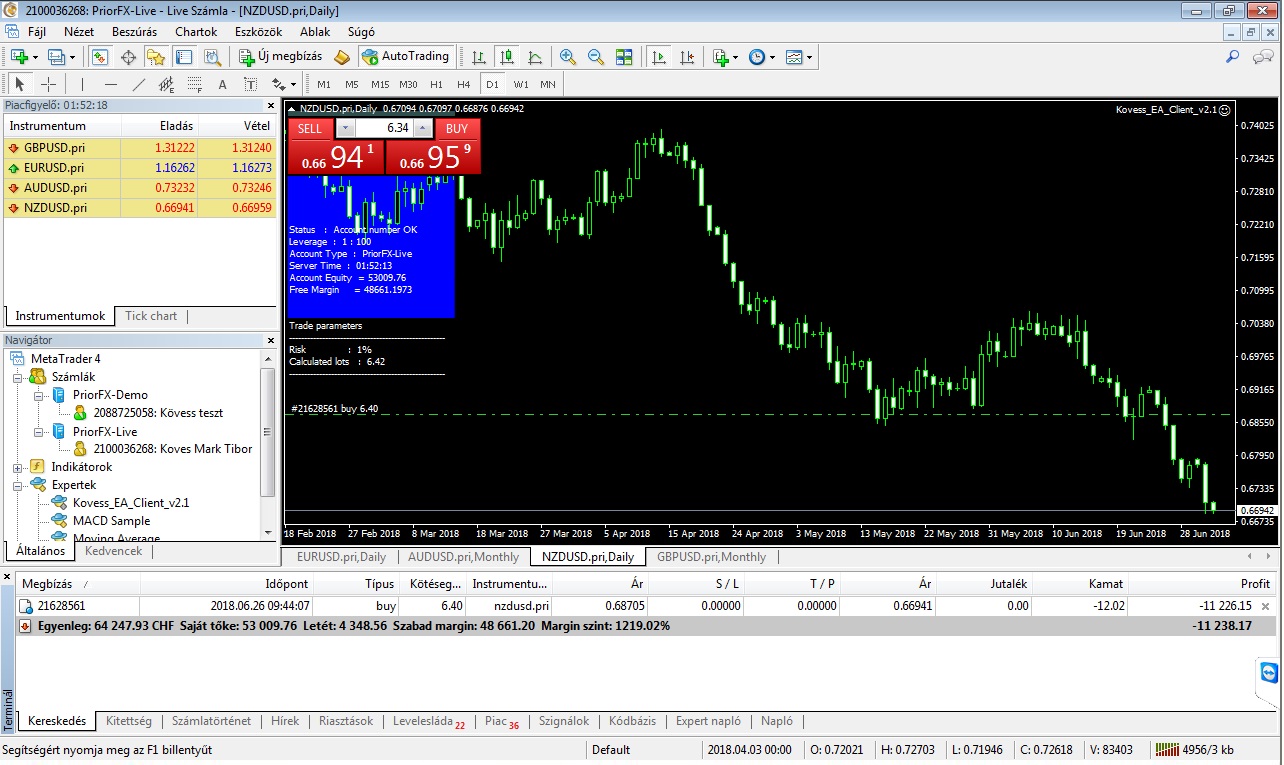Screen dimensions: 1284x765
Task: Select the trendline drawing tool
Action: (x=139, y=84)
